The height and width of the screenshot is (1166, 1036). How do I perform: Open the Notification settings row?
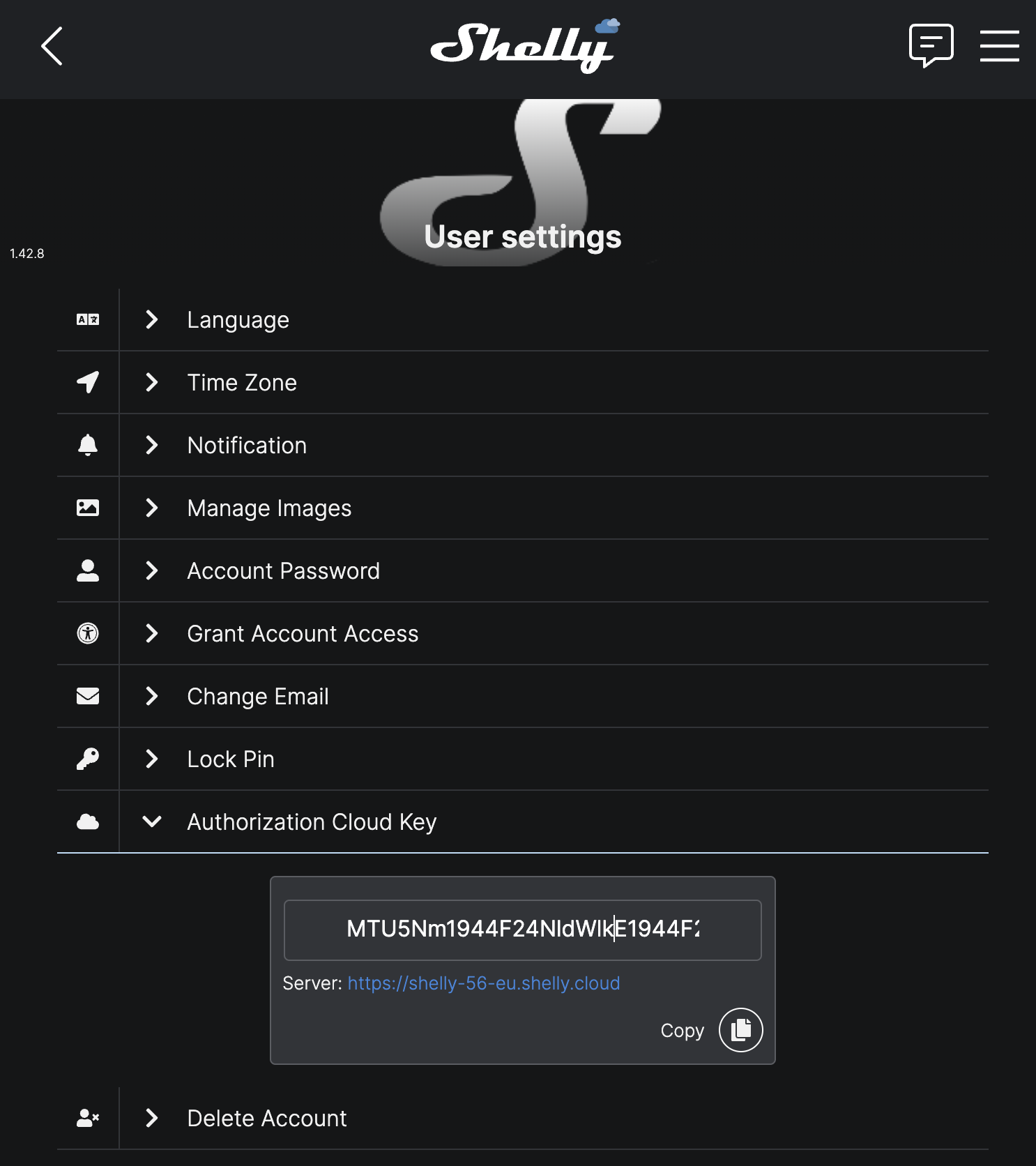(x=523, y=445)
